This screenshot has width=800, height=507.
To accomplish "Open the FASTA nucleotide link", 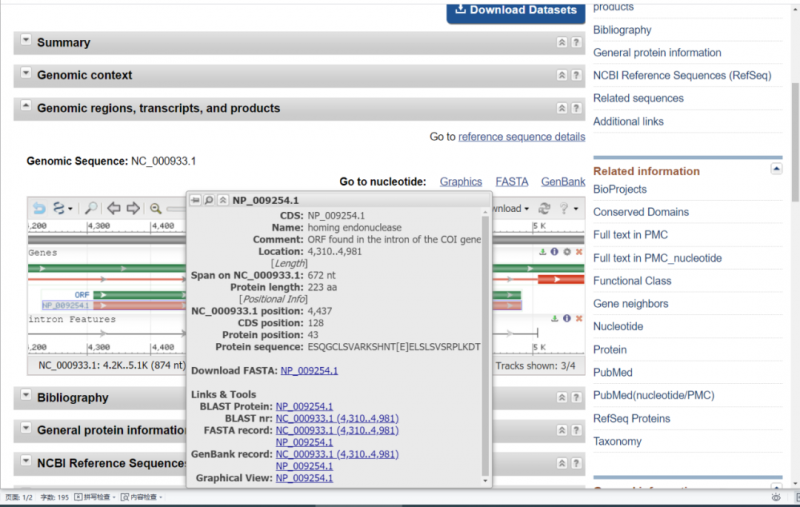I will 512,182.
